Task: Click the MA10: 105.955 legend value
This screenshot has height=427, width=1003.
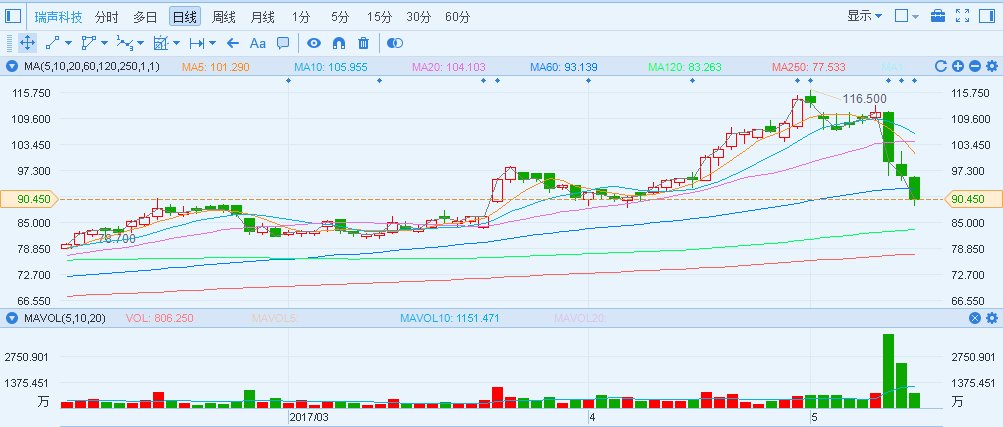Action: [331, 66]
